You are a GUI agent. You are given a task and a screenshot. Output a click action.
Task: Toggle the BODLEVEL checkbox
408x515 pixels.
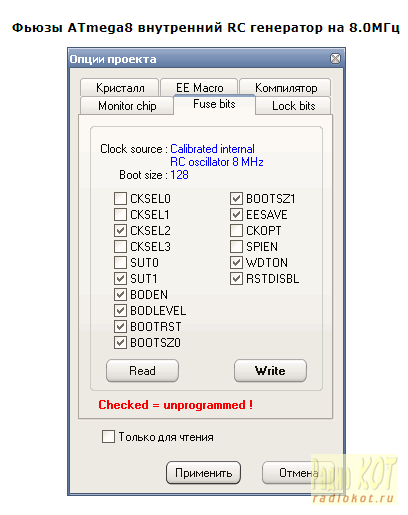tap(120, 310)
